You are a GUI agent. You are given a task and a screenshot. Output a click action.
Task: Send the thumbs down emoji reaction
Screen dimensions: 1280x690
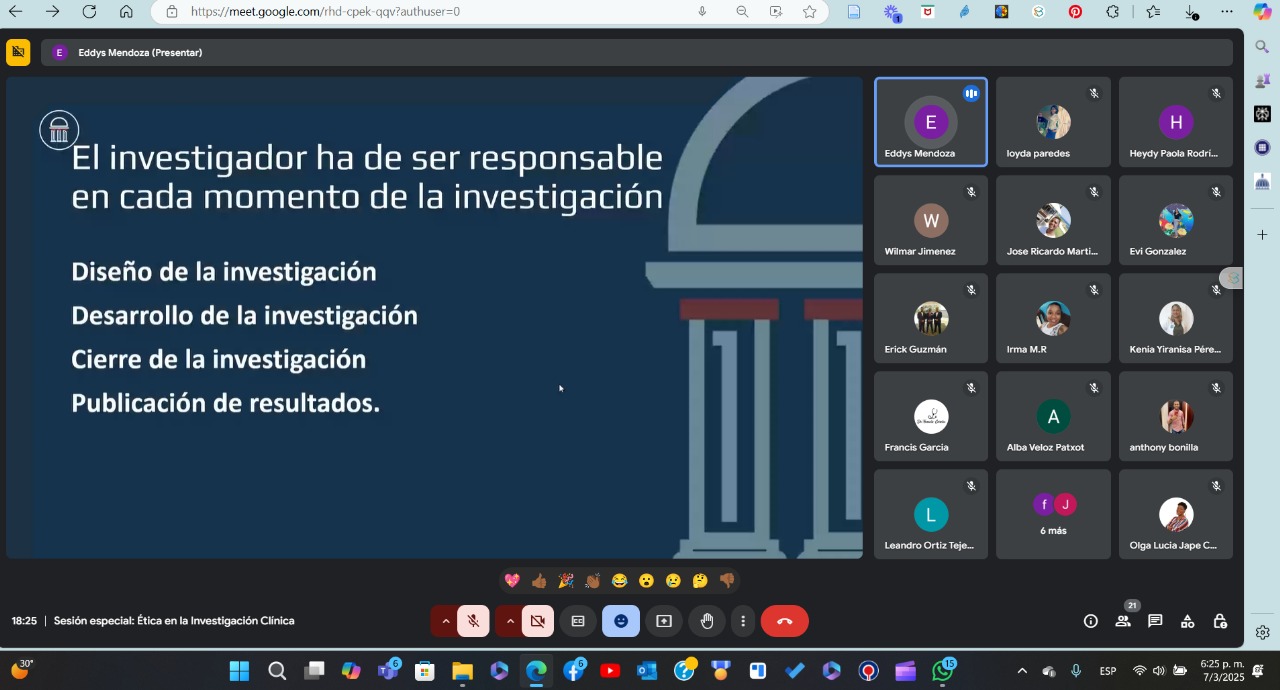pos(727,581)
